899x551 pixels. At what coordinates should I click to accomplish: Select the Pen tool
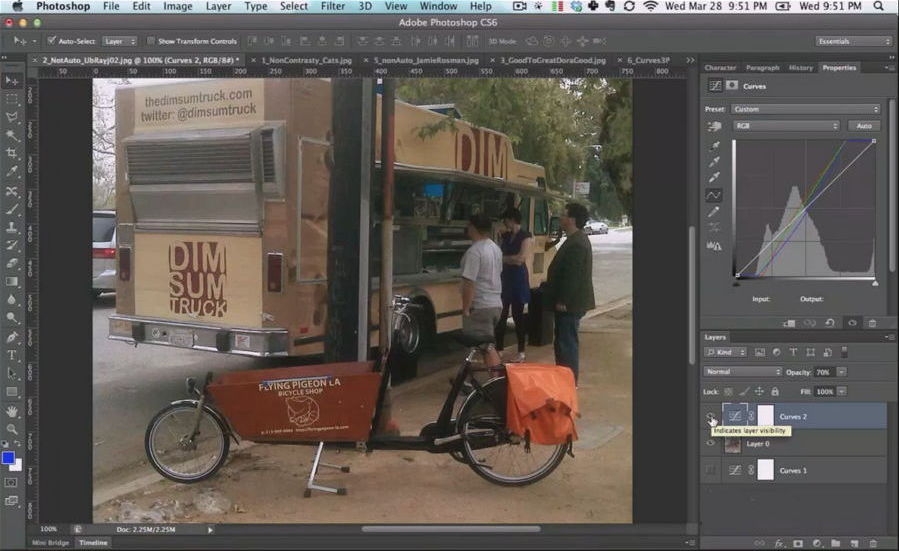coord(11,337)
